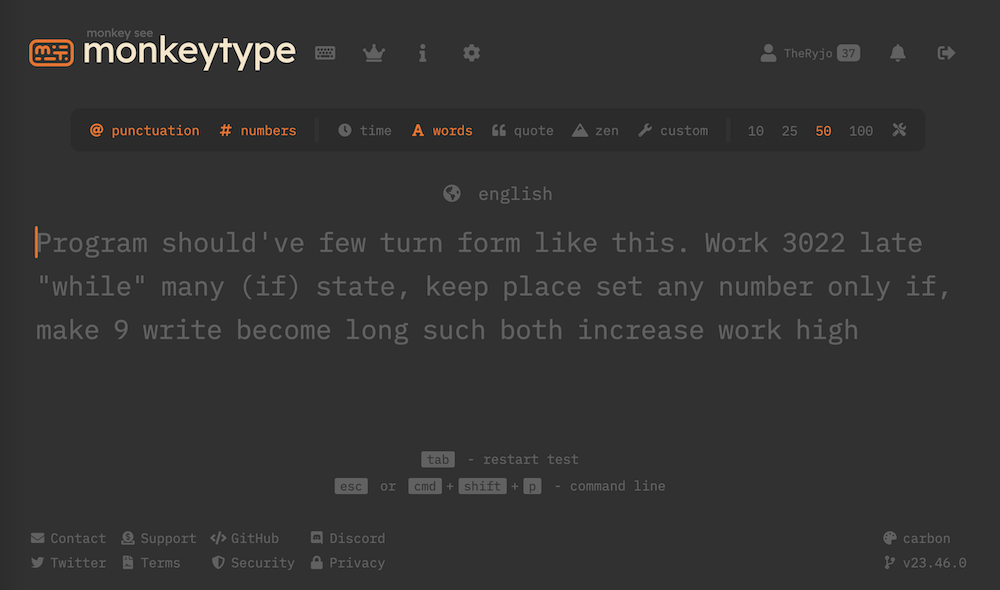
Task: Set word count to 50
Action: tap(823, 131)
